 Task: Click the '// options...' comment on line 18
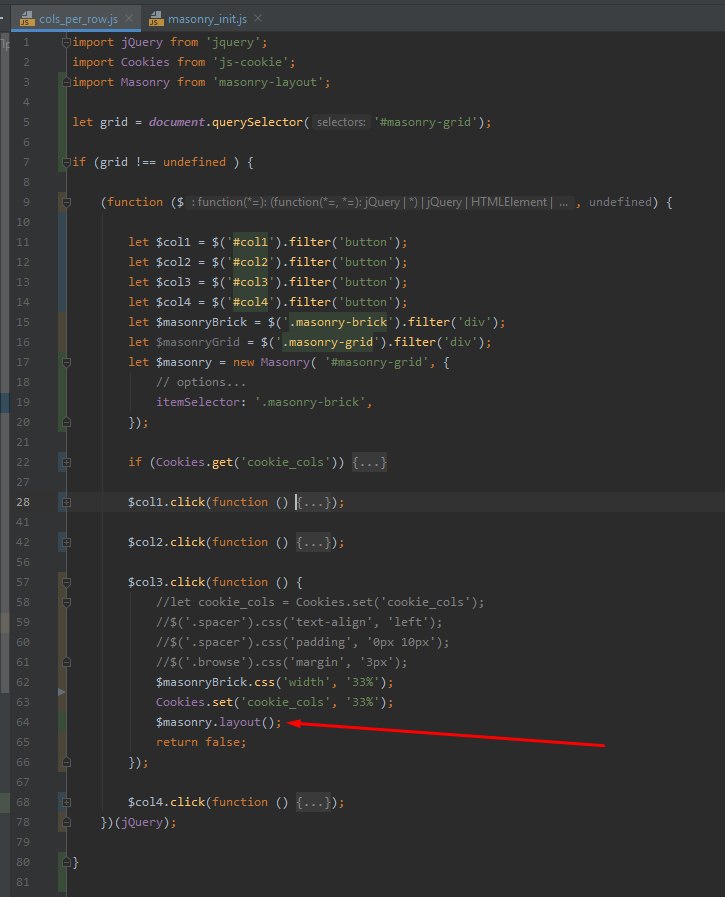point(201,382)
